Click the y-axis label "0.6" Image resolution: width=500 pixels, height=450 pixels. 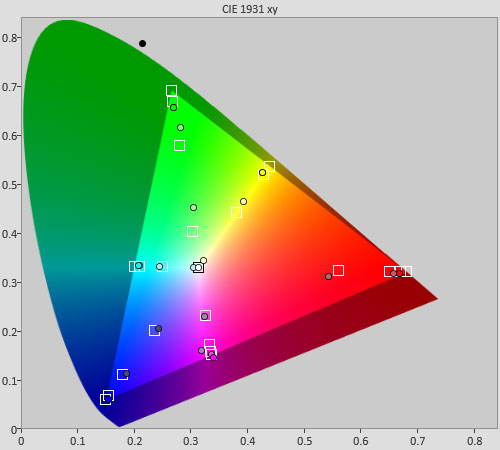tap(9, 136)
